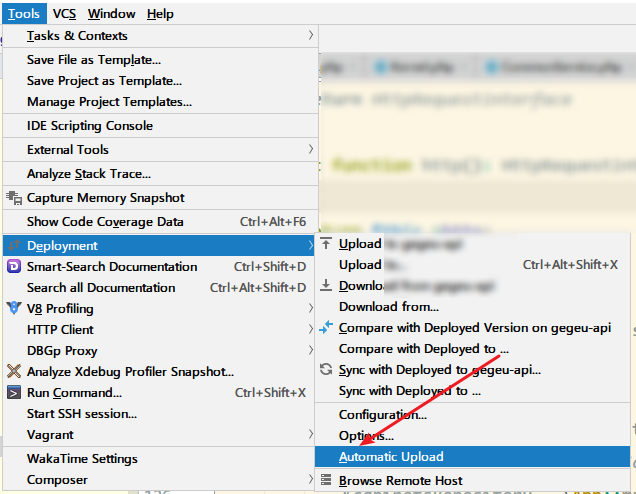Open deployment Configuration settings

click(382, 415)
